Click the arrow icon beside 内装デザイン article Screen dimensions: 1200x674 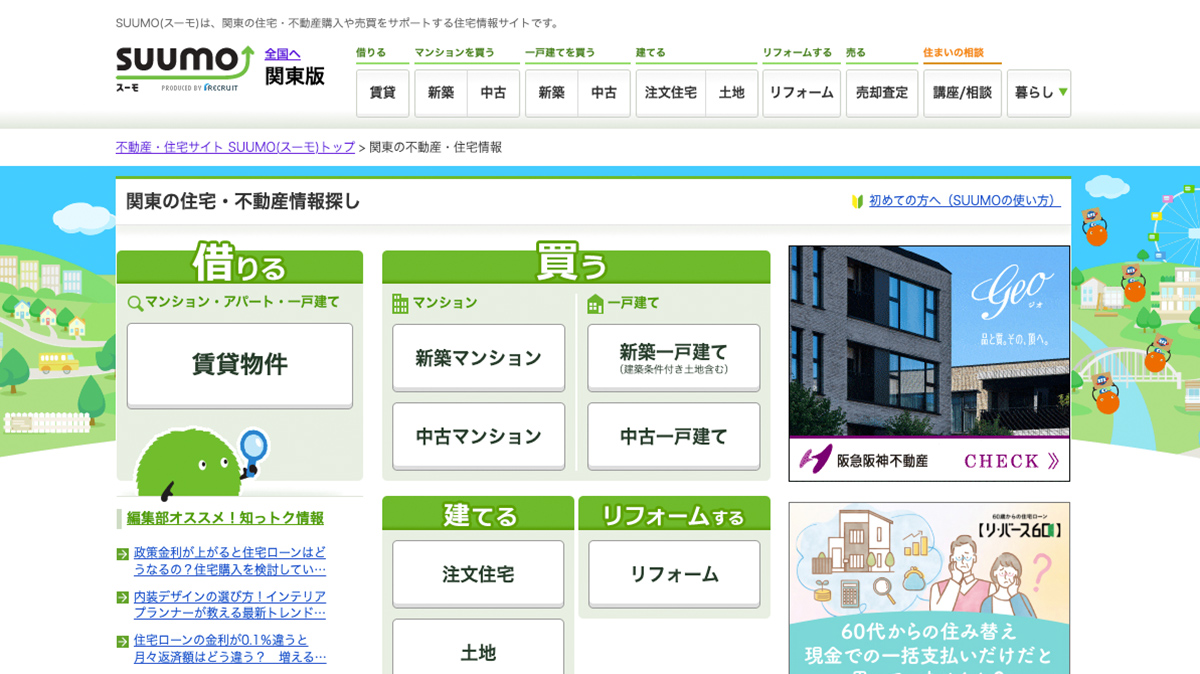[123, 597]
